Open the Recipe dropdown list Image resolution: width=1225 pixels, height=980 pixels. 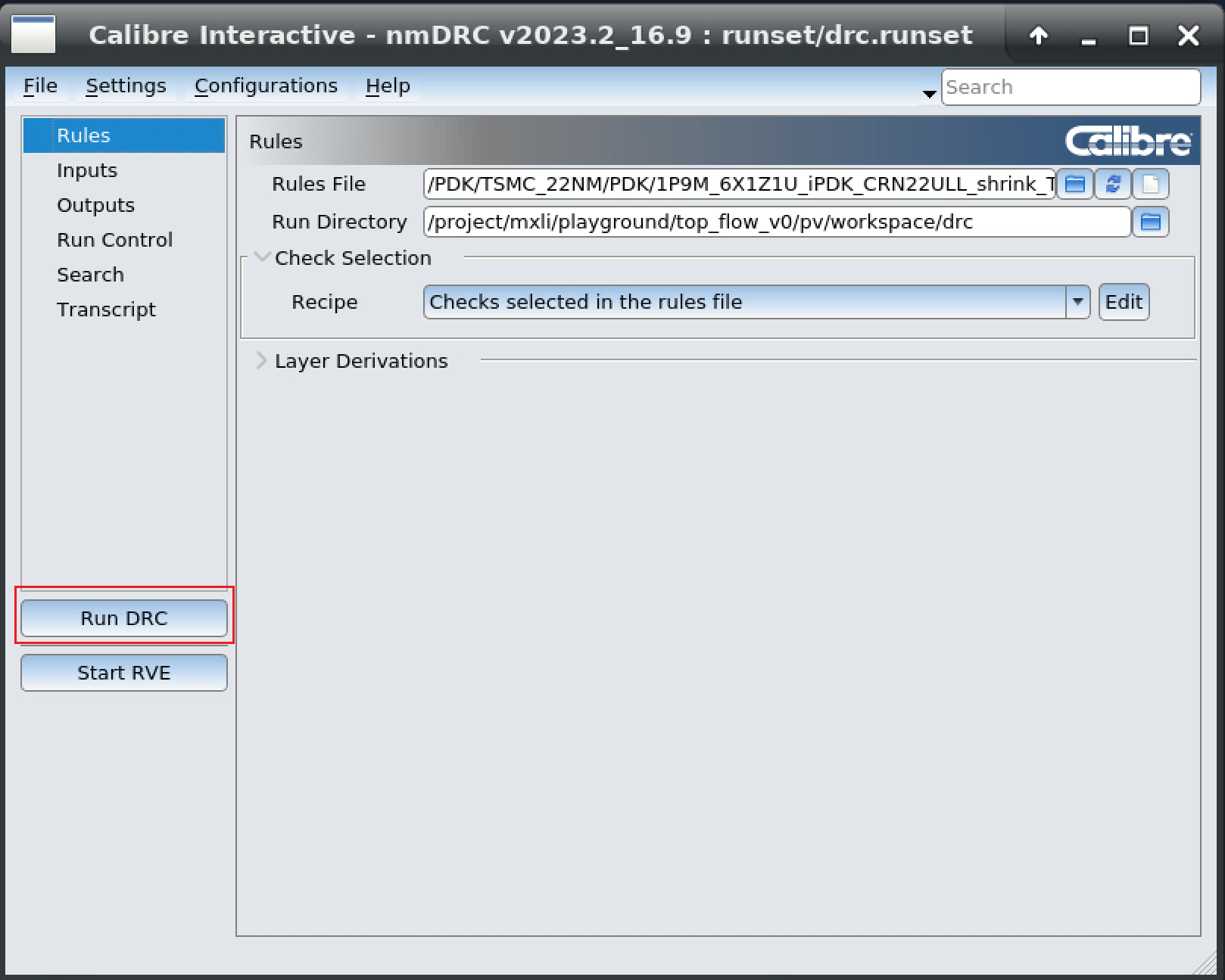[x=1077, y=302]
